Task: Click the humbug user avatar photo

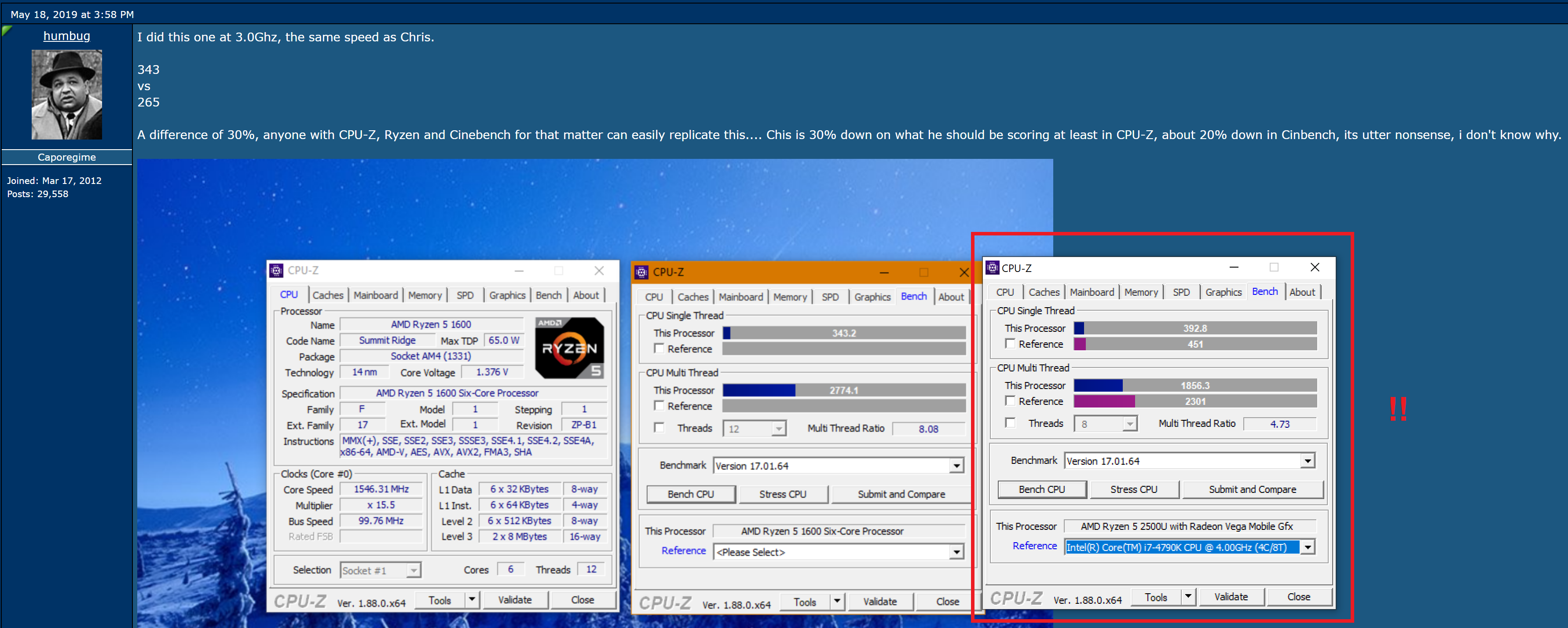Action: point(66,95)
